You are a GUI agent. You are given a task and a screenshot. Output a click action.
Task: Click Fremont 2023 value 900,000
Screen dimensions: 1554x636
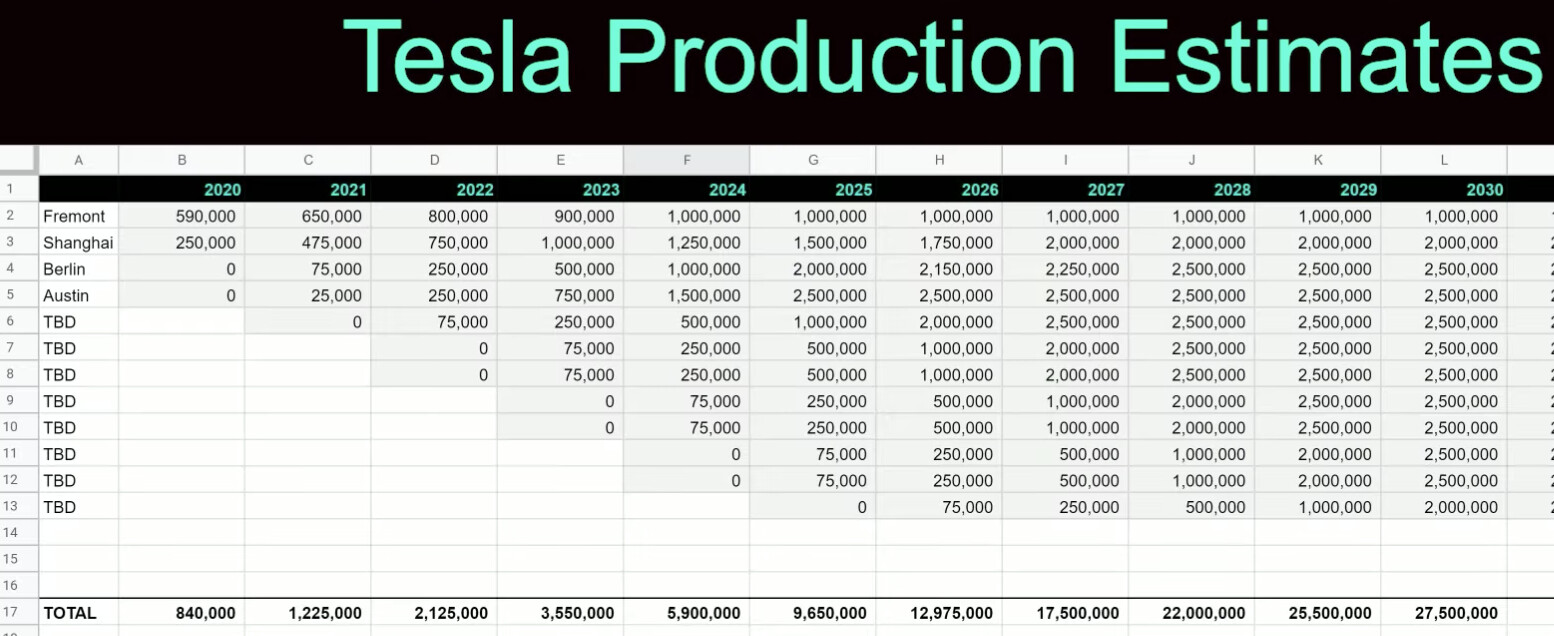click(560, 216)
